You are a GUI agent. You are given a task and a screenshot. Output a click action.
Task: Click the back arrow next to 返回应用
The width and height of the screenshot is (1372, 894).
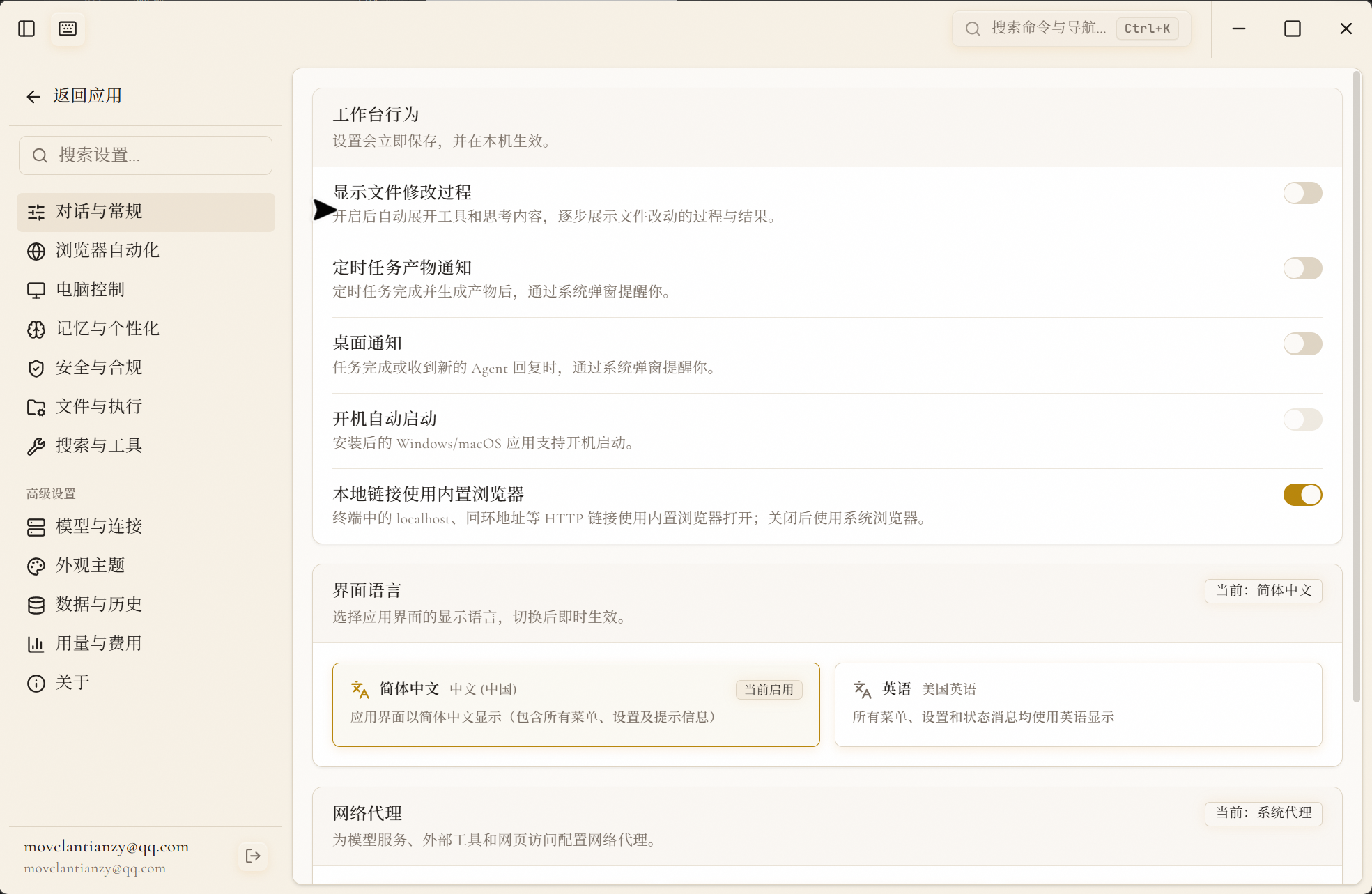pos(33,96)
